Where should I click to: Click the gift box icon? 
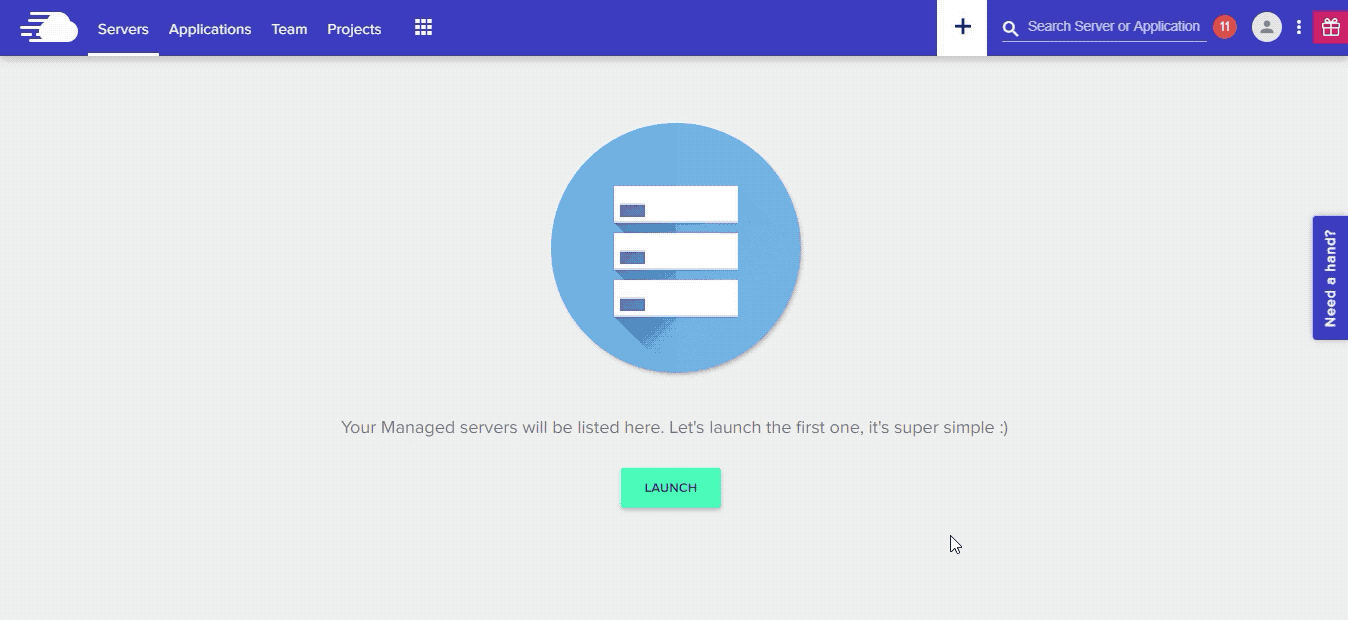1330,28
